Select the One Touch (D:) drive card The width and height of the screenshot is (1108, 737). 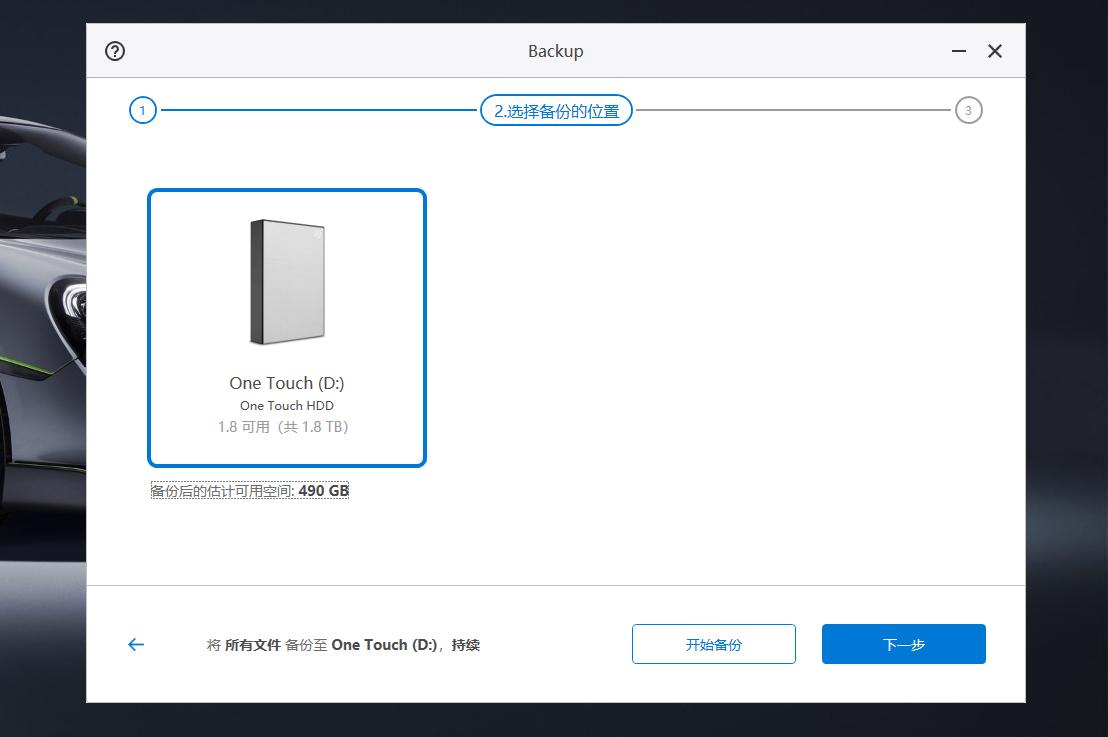coord(287,328)
